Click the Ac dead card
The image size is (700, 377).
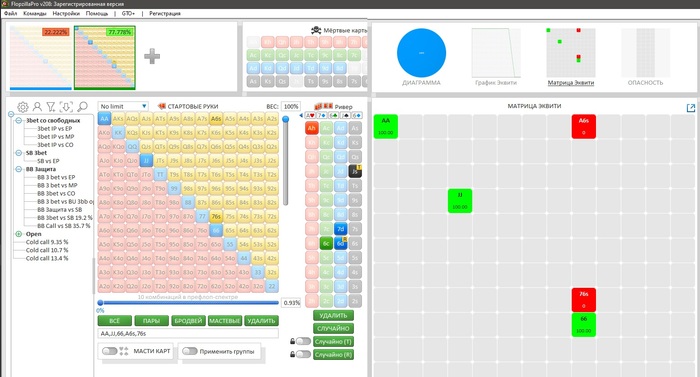253,55
